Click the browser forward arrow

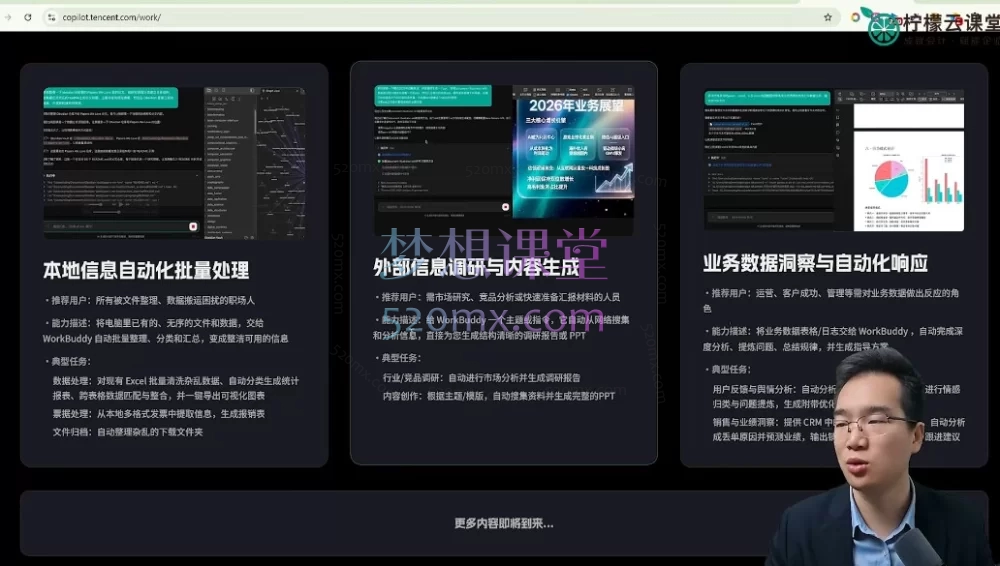(8, 17)
